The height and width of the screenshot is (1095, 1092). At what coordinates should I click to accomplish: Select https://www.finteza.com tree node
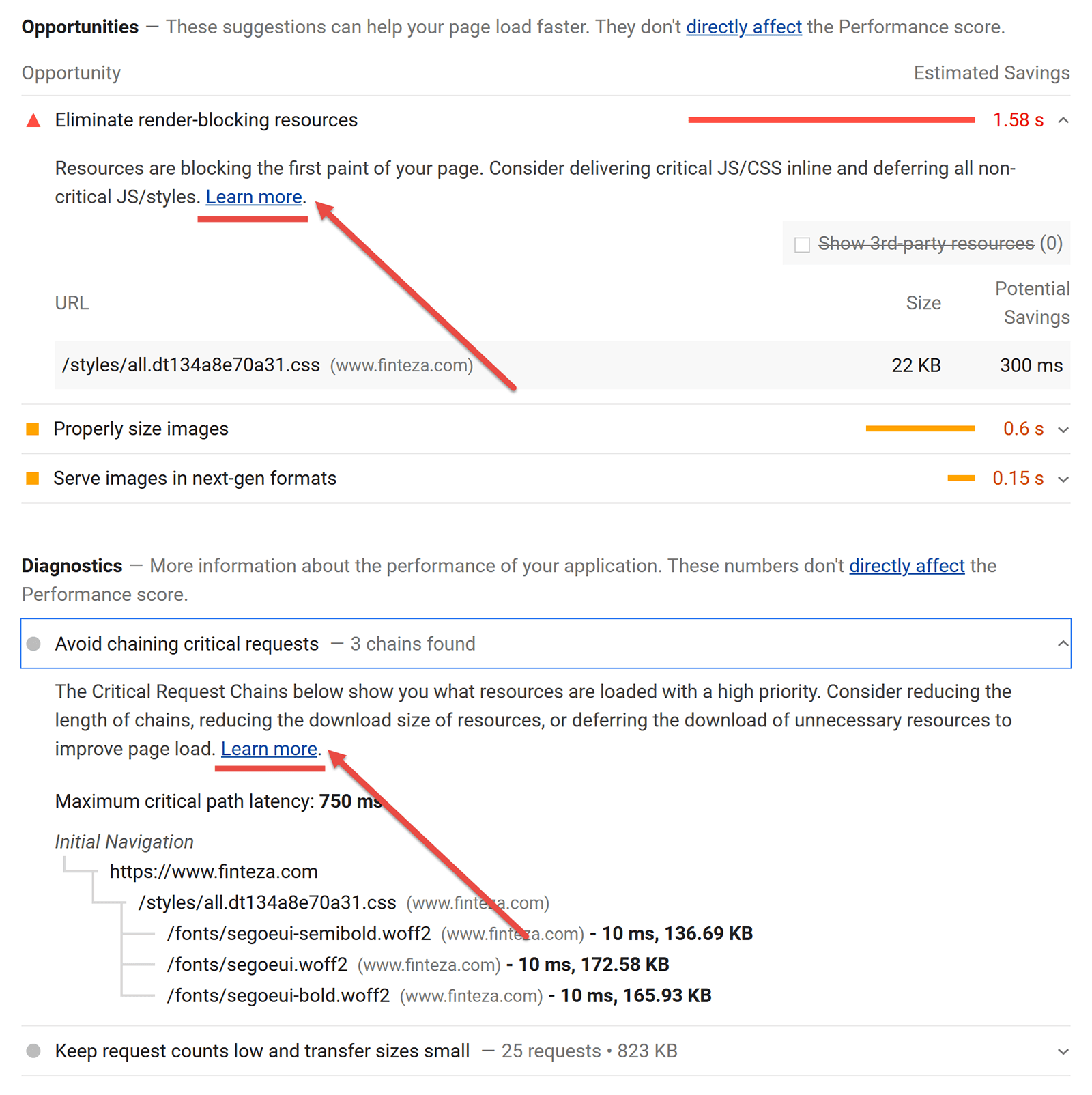pyautogui.click(x=214, y=872)
